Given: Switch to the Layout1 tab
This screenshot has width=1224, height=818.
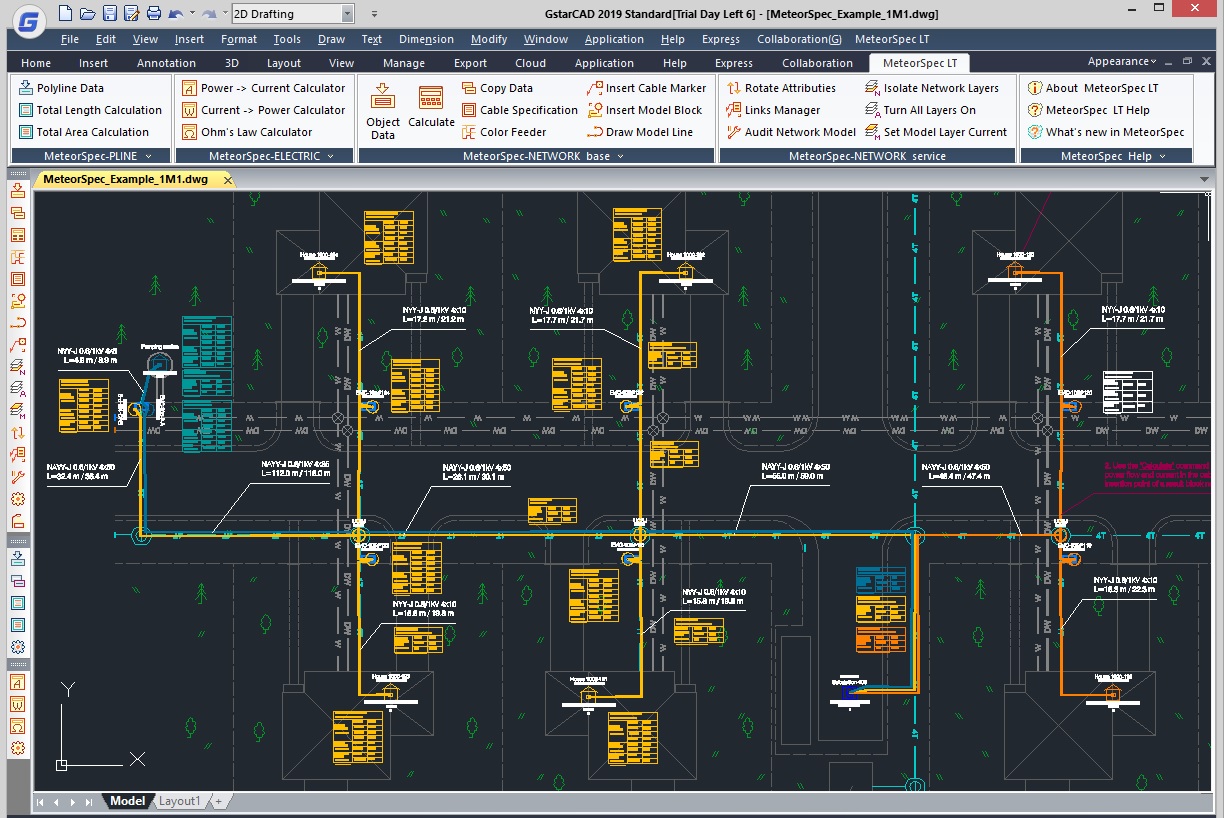Looking at the screenshot, I should coord(180,801).
